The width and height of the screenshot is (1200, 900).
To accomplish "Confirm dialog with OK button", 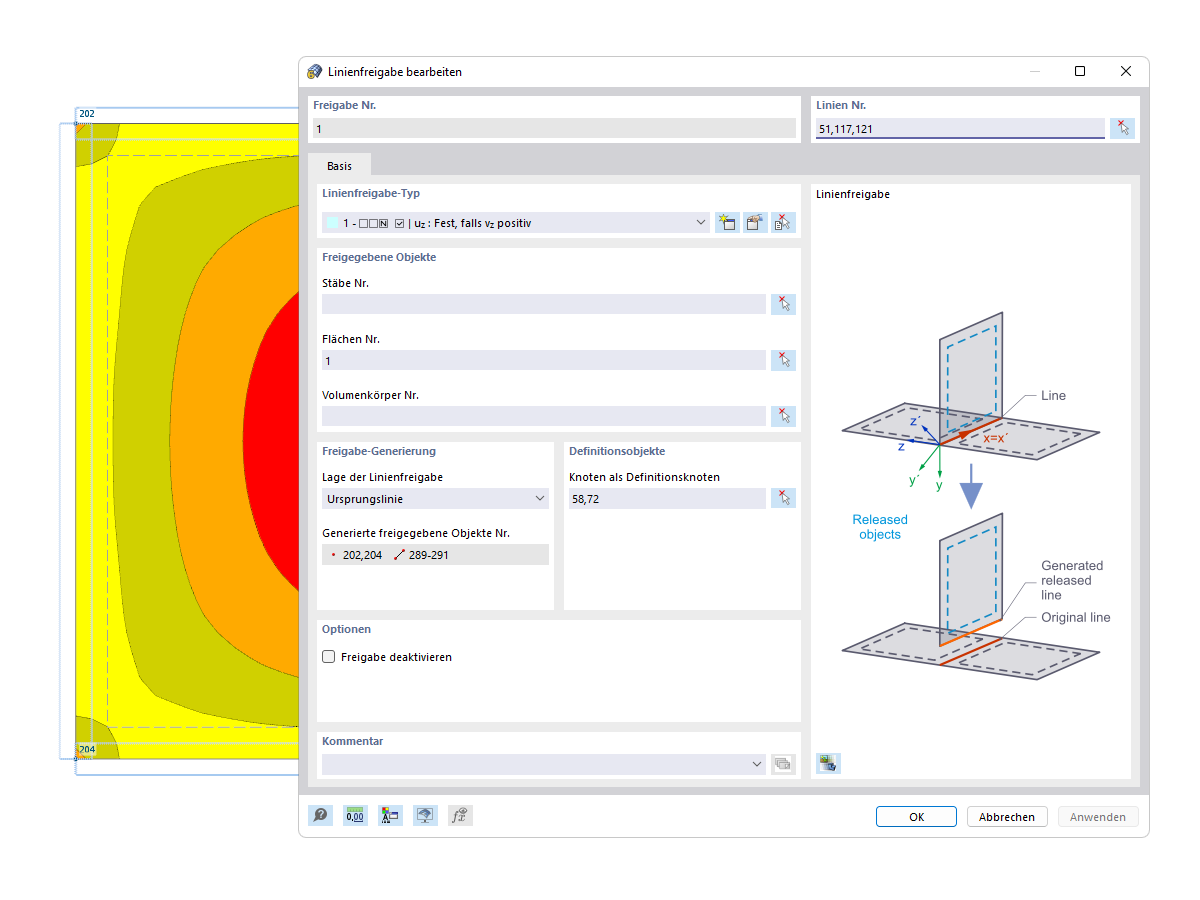I will coord(916,817).
